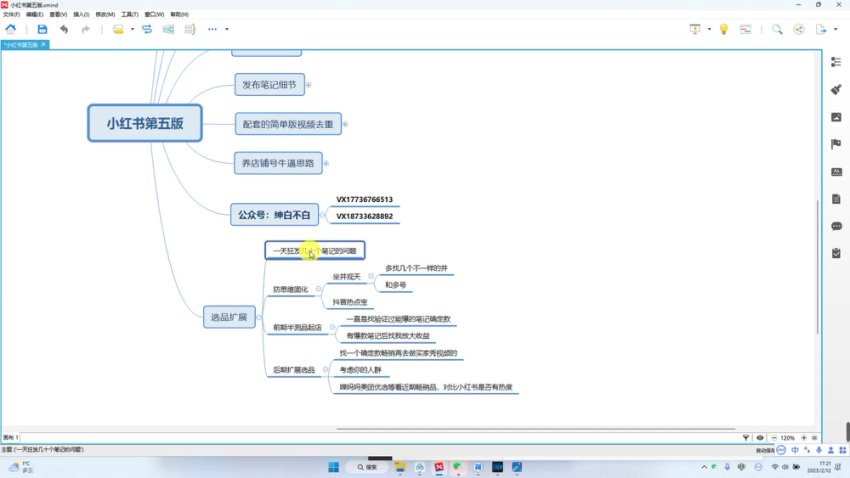Image resolution: width=850 pixels, height=478 pixels.
Task: Undo the last action
Action: pyautogui.click(x=64, y=29)
